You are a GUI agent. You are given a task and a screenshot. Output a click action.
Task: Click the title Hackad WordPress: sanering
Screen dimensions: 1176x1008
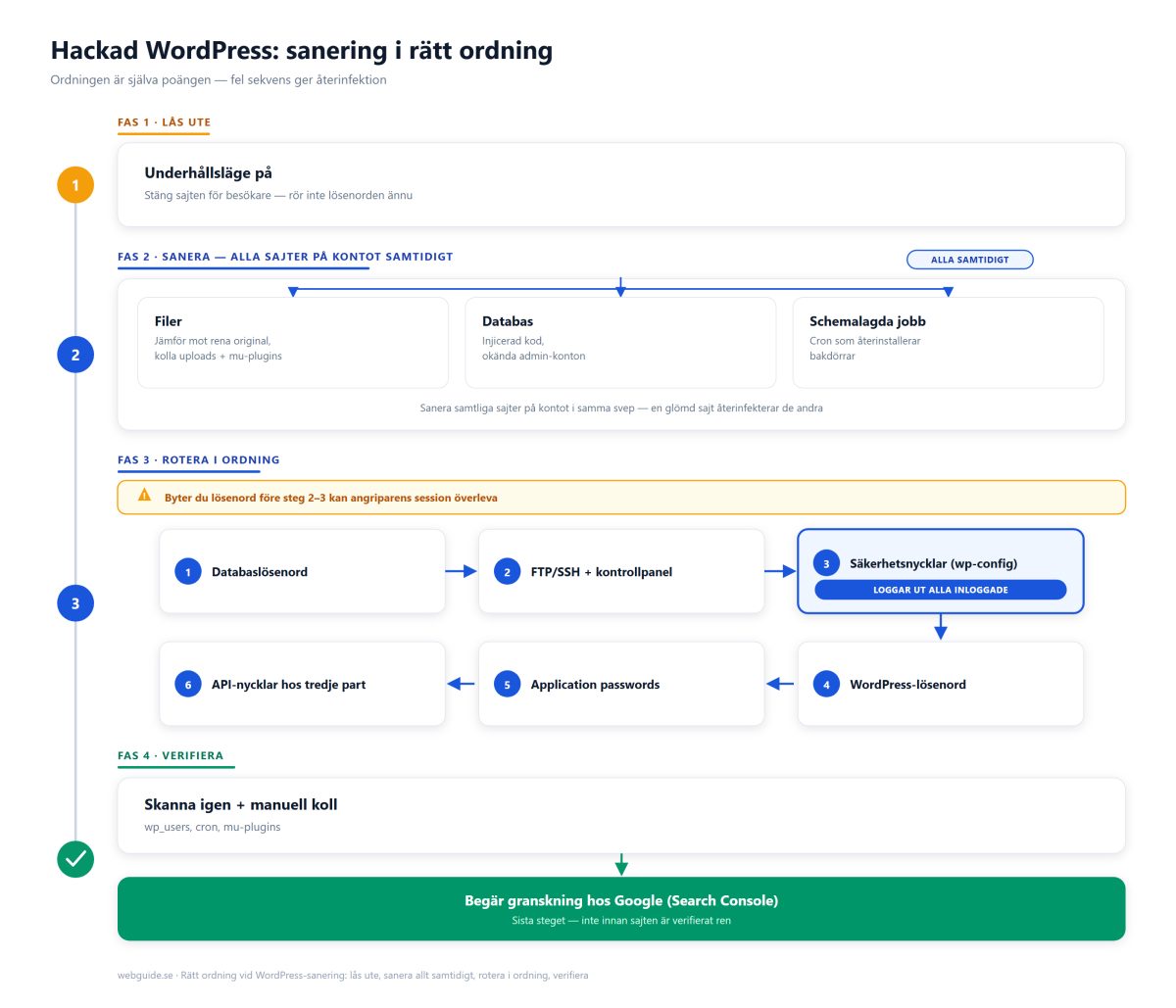pyautogui.click(x=302, y=51)
